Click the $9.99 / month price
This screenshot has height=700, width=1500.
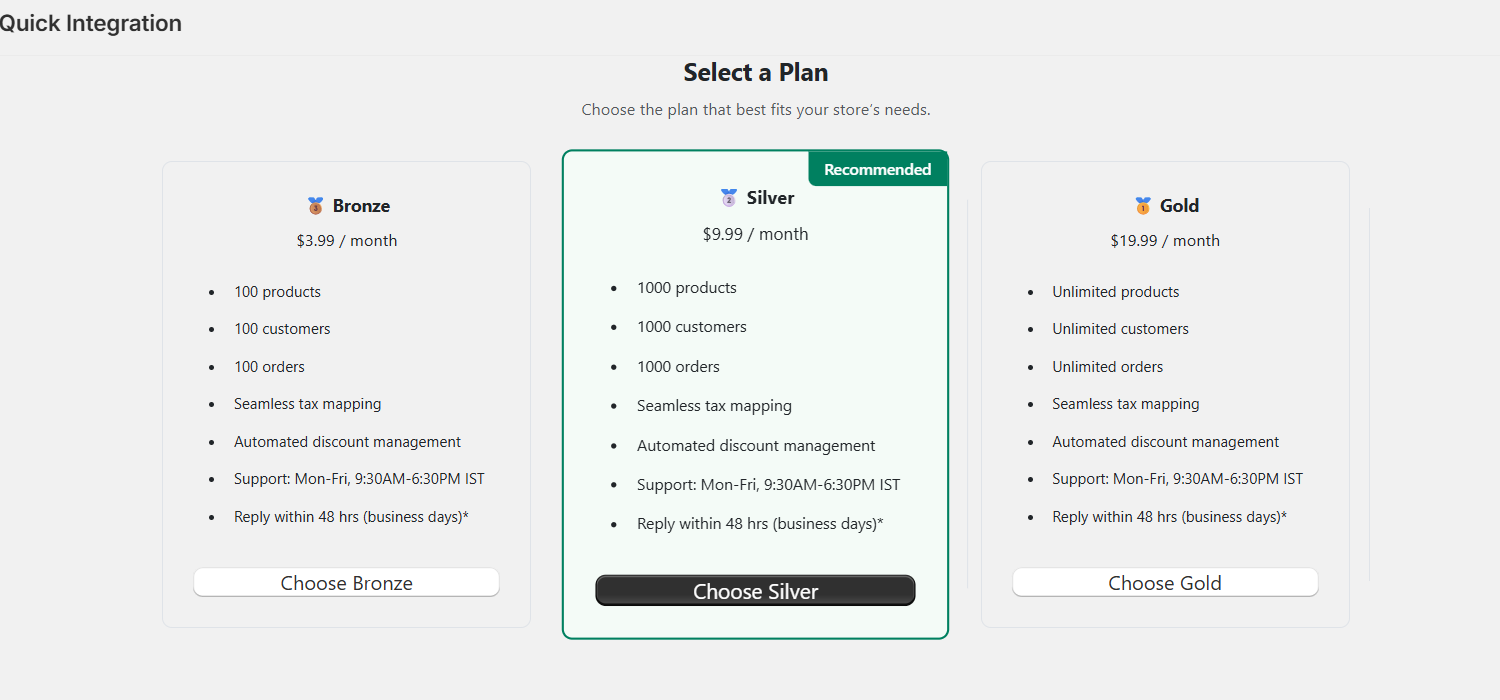pyautogui.click(x=755, y=234)
